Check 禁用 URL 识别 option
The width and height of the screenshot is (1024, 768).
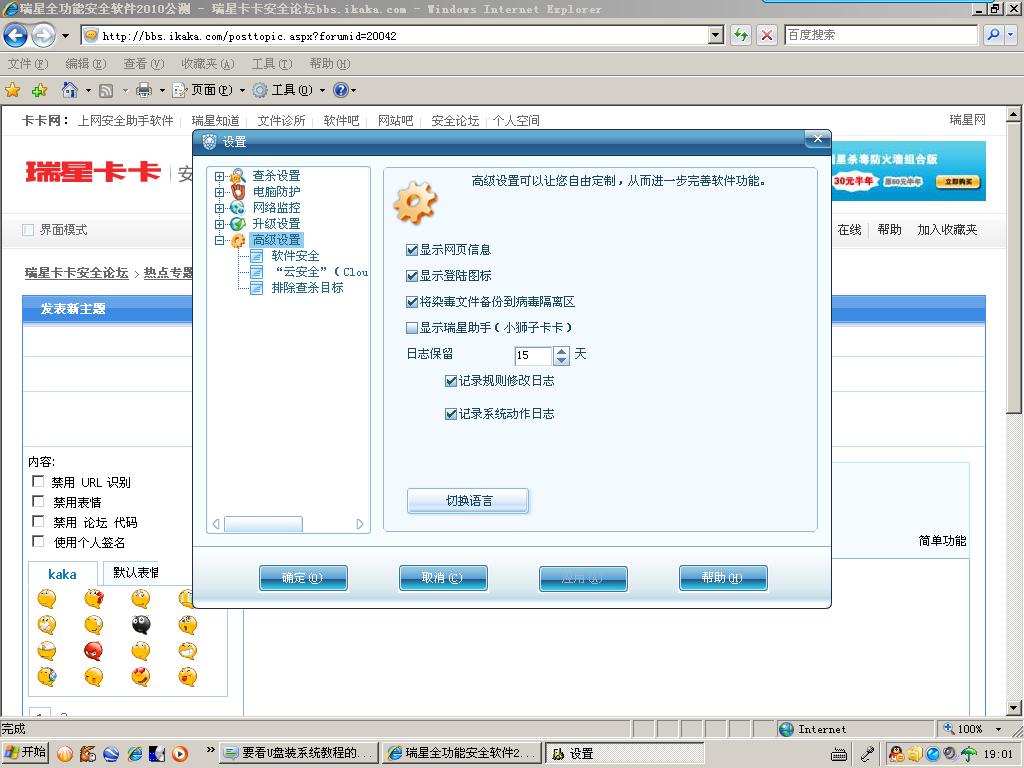point(38,481)
